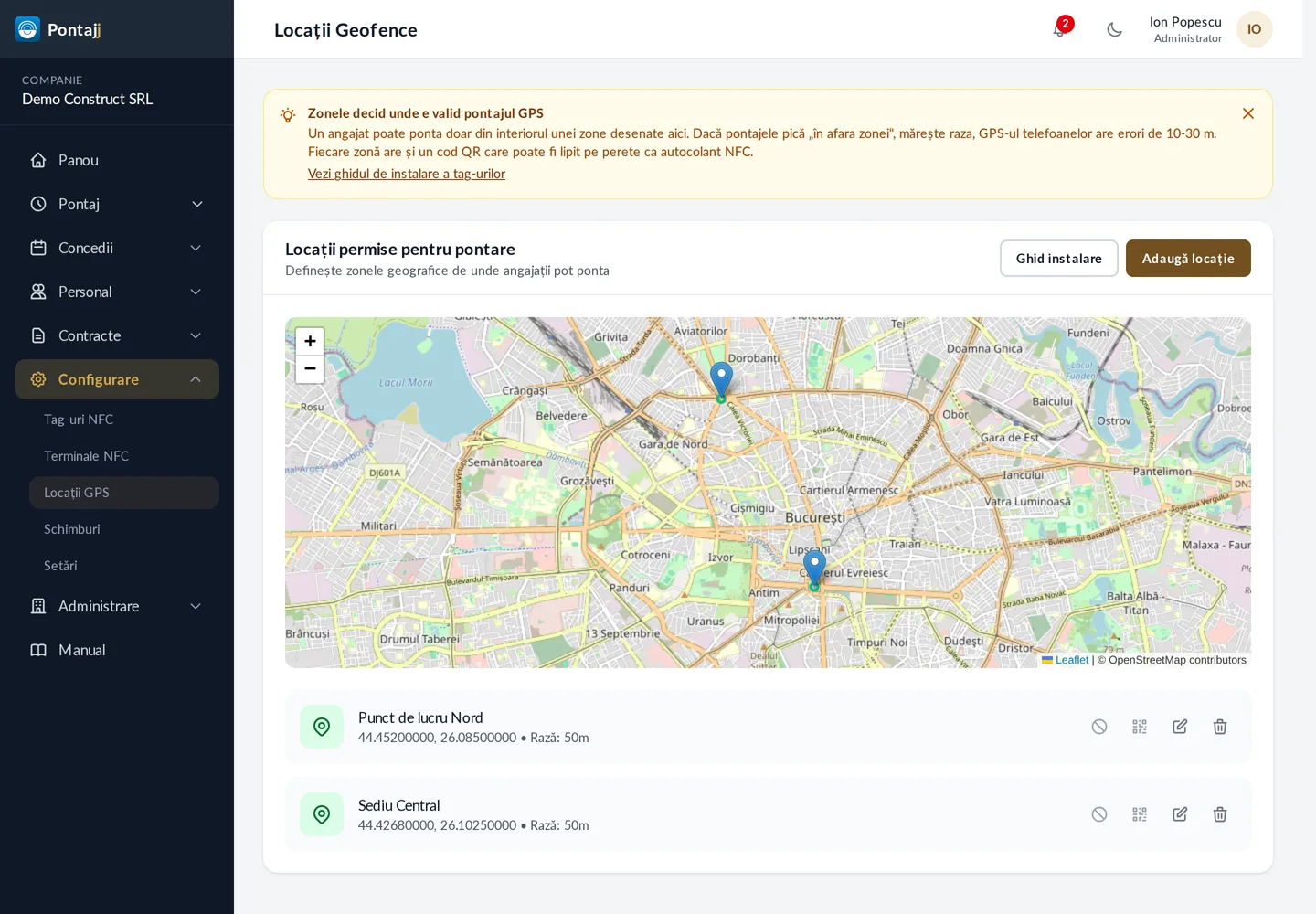Expand the Administrare menu chevron

pyautogui.click(x=196, y=606)
